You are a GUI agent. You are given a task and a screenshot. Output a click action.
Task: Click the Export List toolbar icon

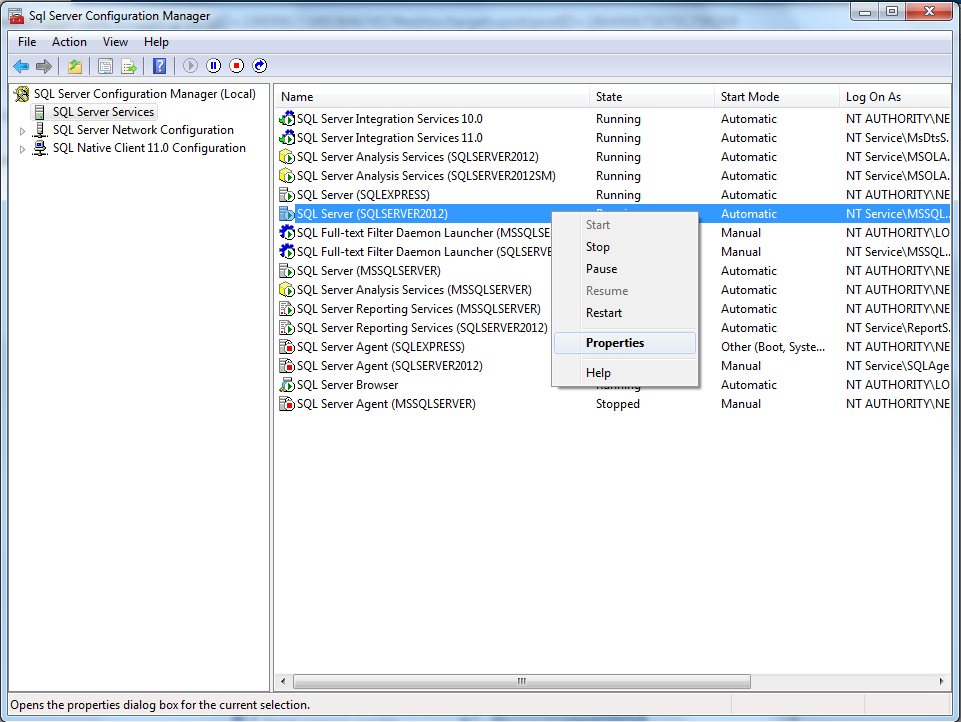[x=130, y=65]
